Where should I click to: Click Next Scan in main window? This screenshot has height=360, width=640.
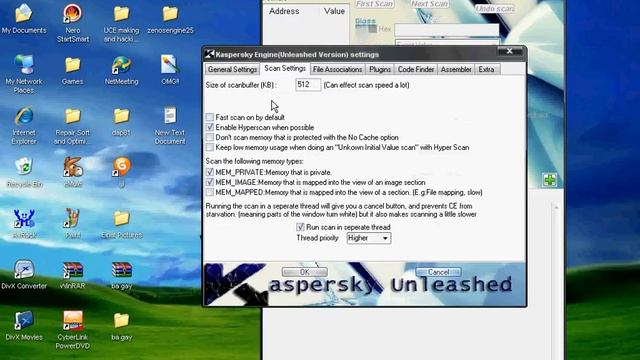coord(429,4)
